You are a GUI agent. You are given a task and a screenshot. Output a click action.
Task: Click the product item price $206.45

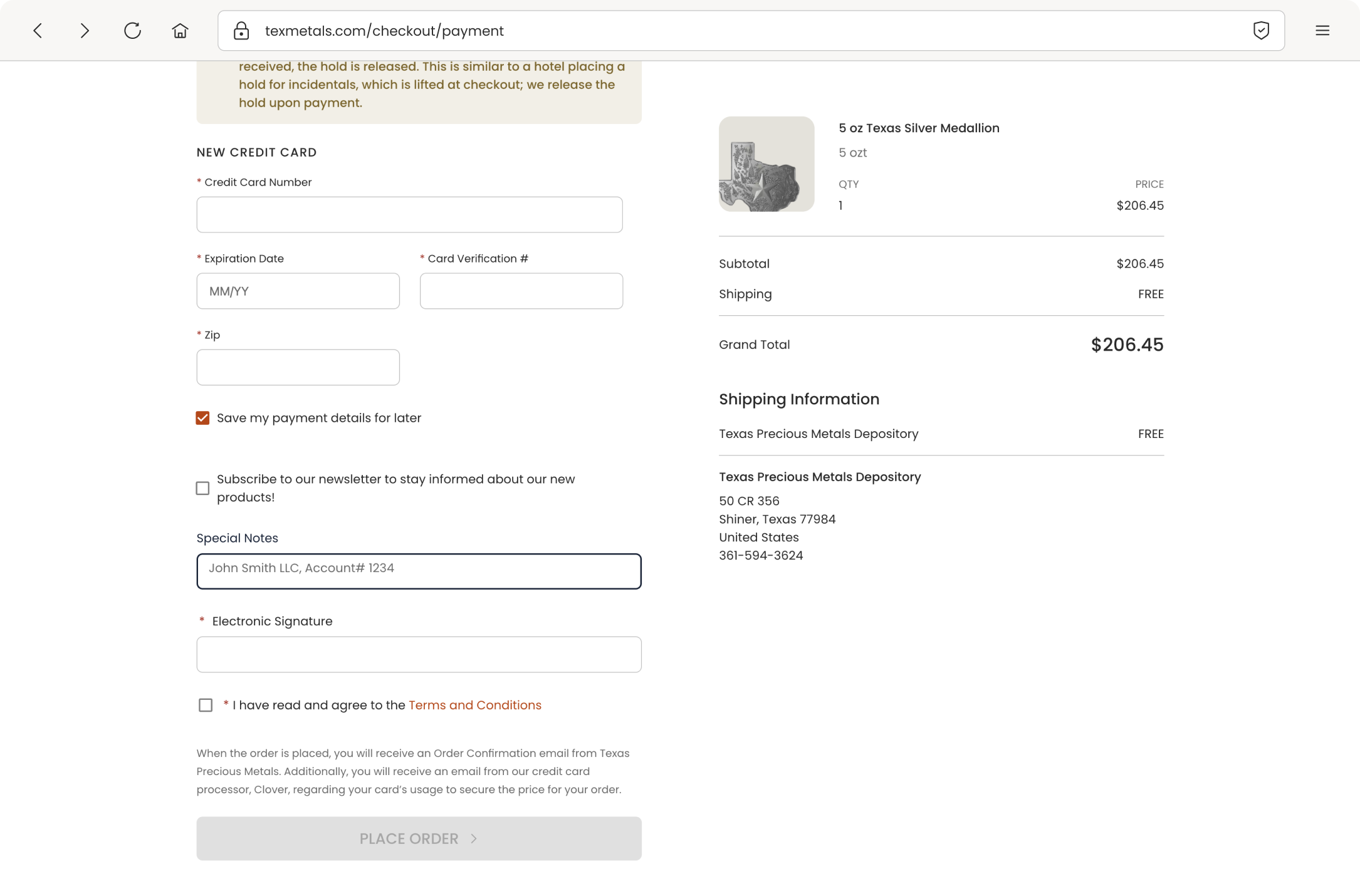point(1139,206)
